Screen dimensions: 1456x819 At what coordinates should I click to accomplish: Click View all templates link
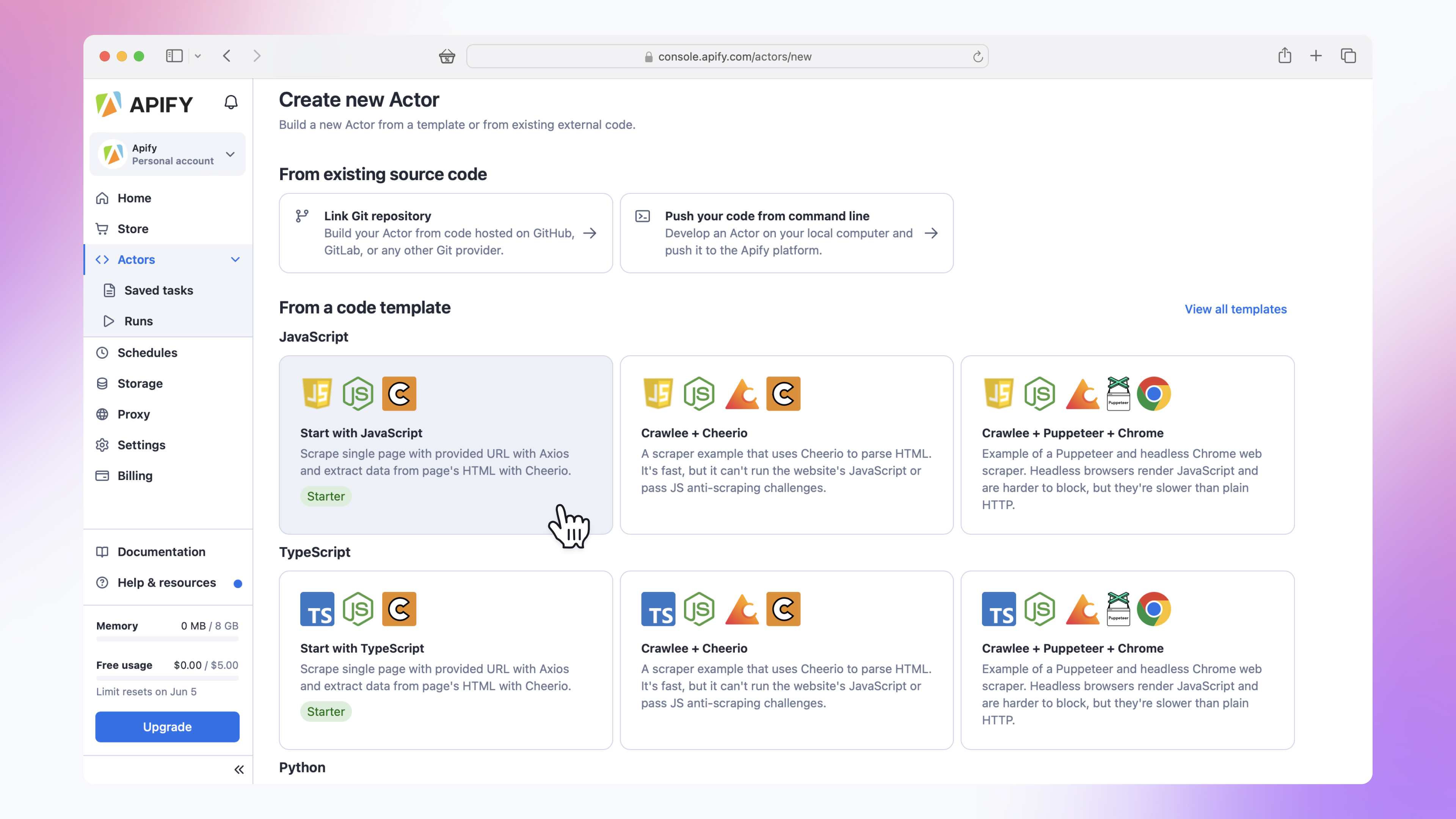tap(1236, 309)
